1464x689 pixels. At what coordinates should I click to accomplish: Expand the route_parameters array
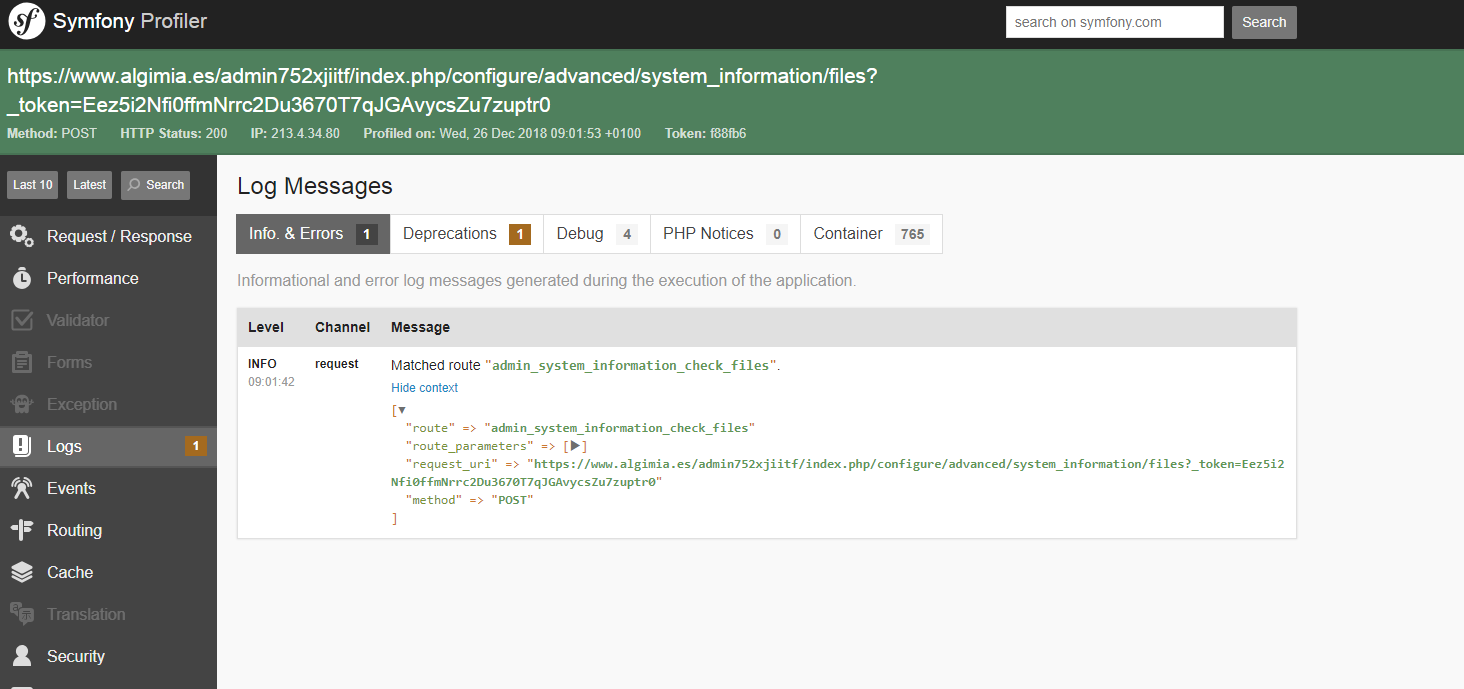(x=575, y=446)
